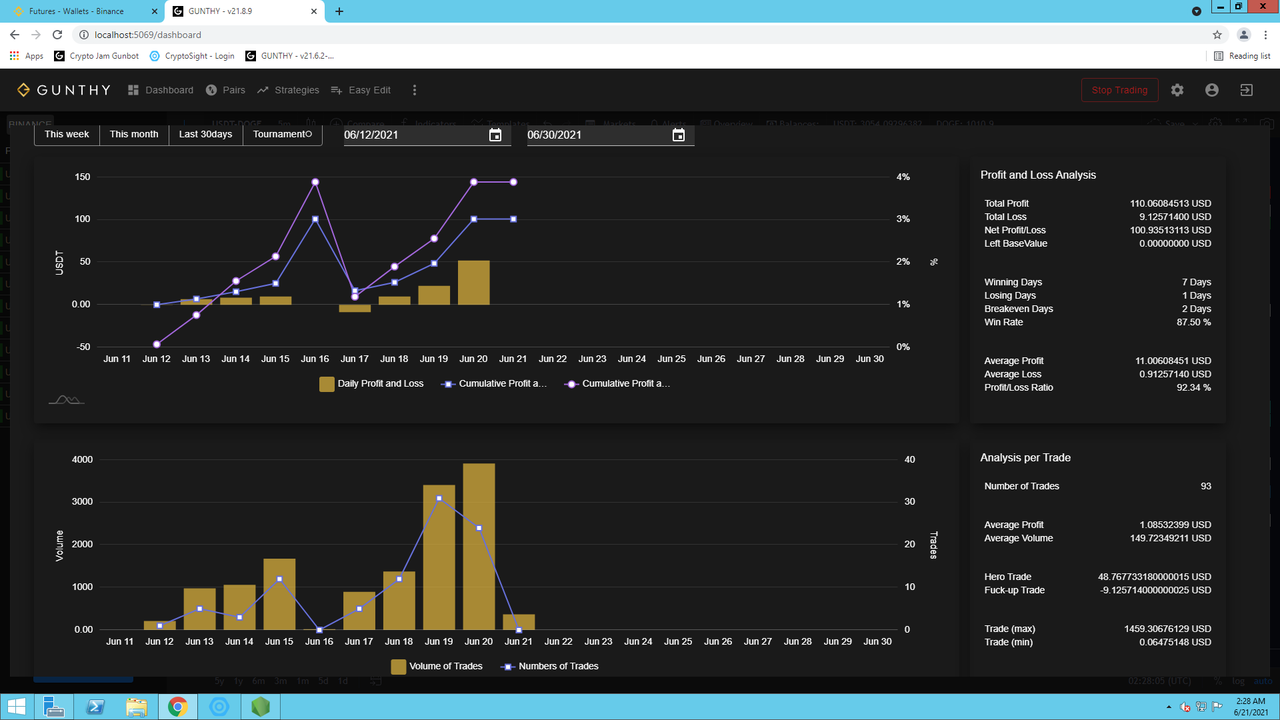Open the Chrome three-dot menu
1280x720 pixels.
1266,34
